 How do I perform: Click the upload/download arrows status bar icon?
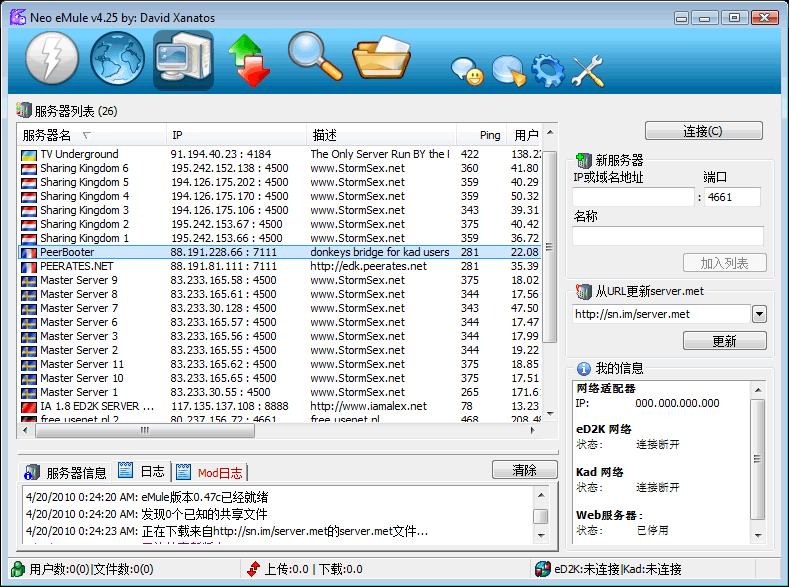click(x=254, y=569)
